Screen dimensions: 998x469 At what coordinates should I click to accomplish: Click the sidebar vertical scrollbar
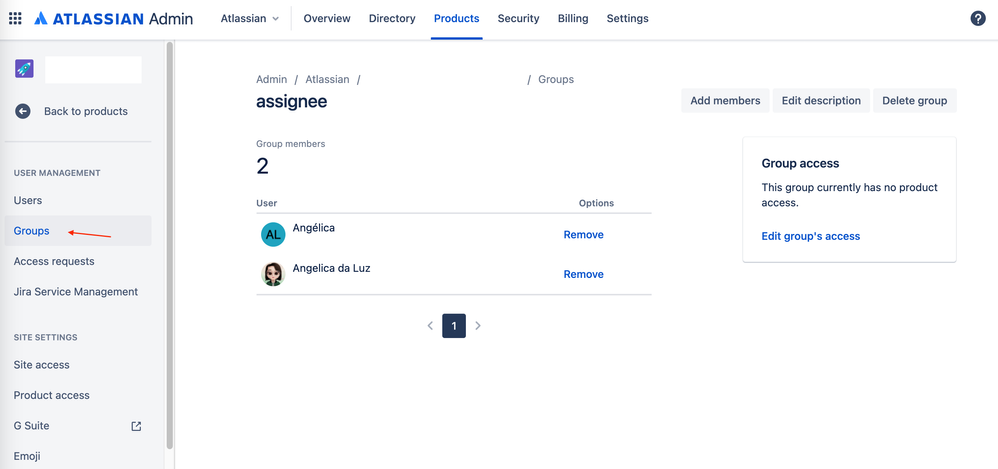pos(169,246)
